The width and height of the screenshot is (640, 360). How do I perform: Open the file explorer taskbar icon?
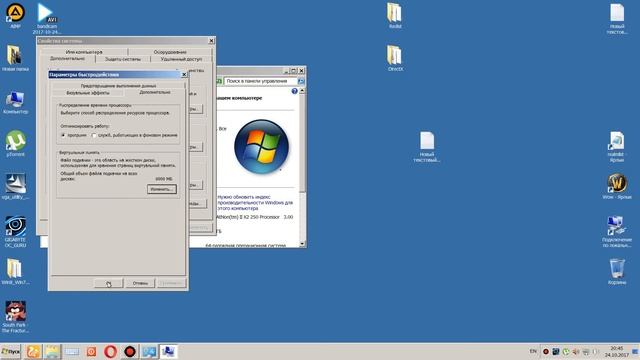[53, 351]
